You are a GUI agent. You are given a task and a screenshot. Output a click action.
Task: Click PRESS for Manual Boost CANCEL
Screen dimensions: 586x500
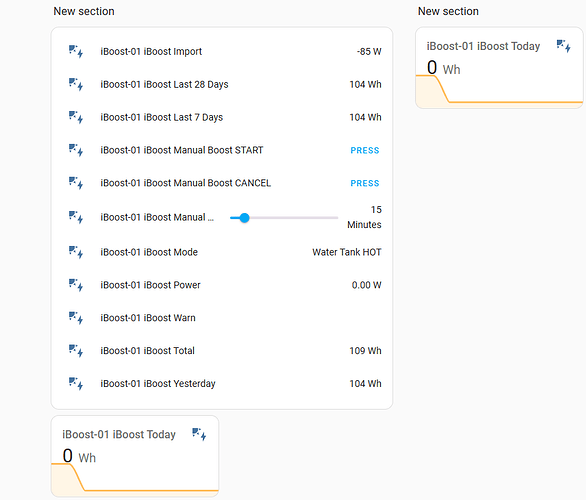365,183
